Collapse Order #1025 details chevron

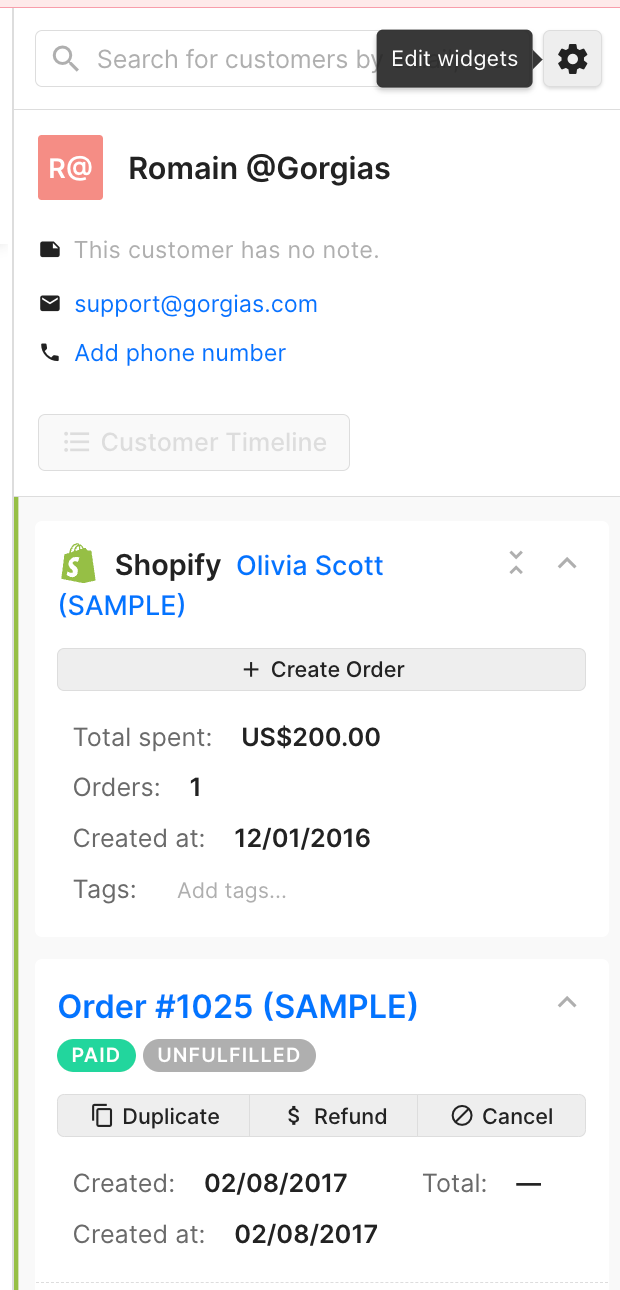tap(567, 1003)
